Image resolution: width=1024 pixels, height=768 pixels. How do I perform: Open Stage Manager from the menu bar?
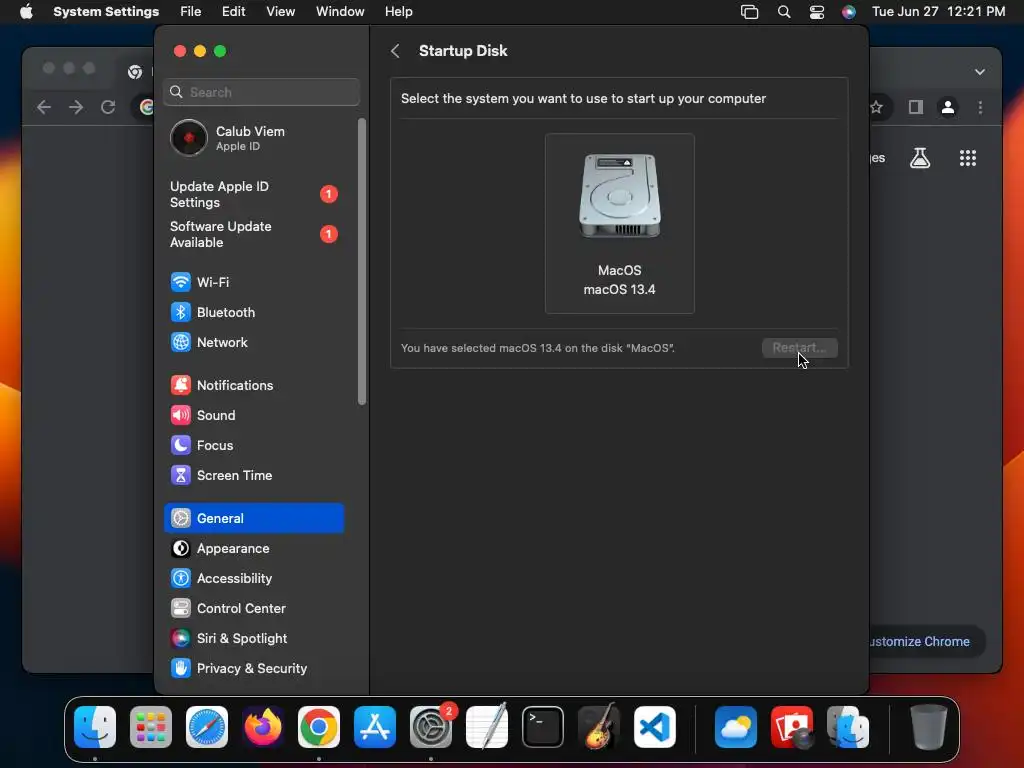(x=749, y=12)
